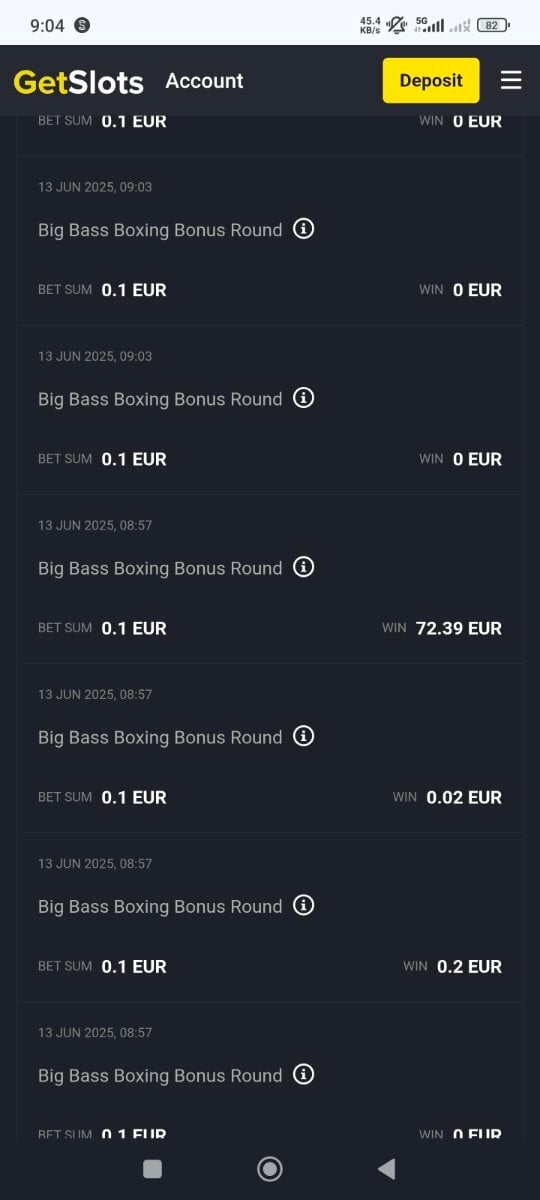
Task: Open the hamburger menu icon
Action: pyautogui.click(x=511, y=80)
